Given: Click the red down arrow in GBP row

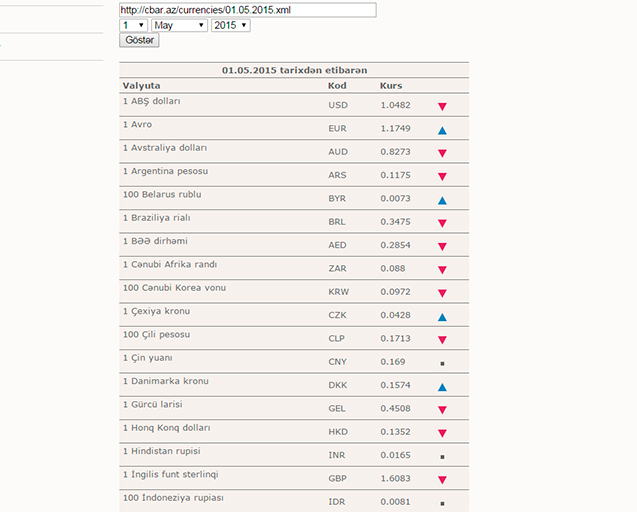Looking at the screenshot, I should tap(442, 480).
